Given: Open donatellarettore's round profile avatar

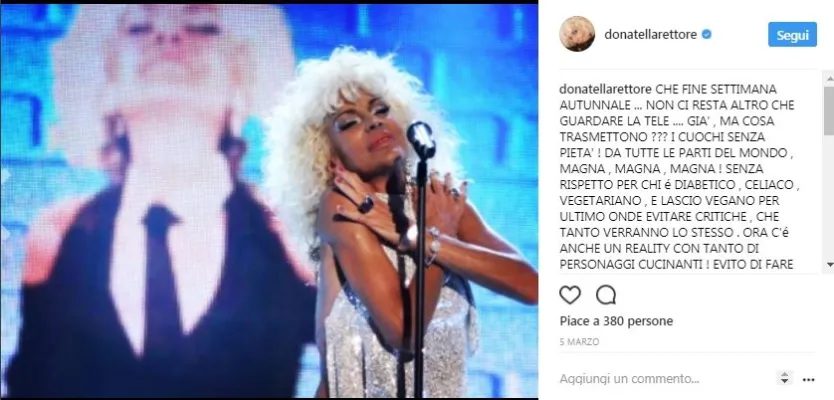Looking at the screenshot, I should click(x=577, y=34).
